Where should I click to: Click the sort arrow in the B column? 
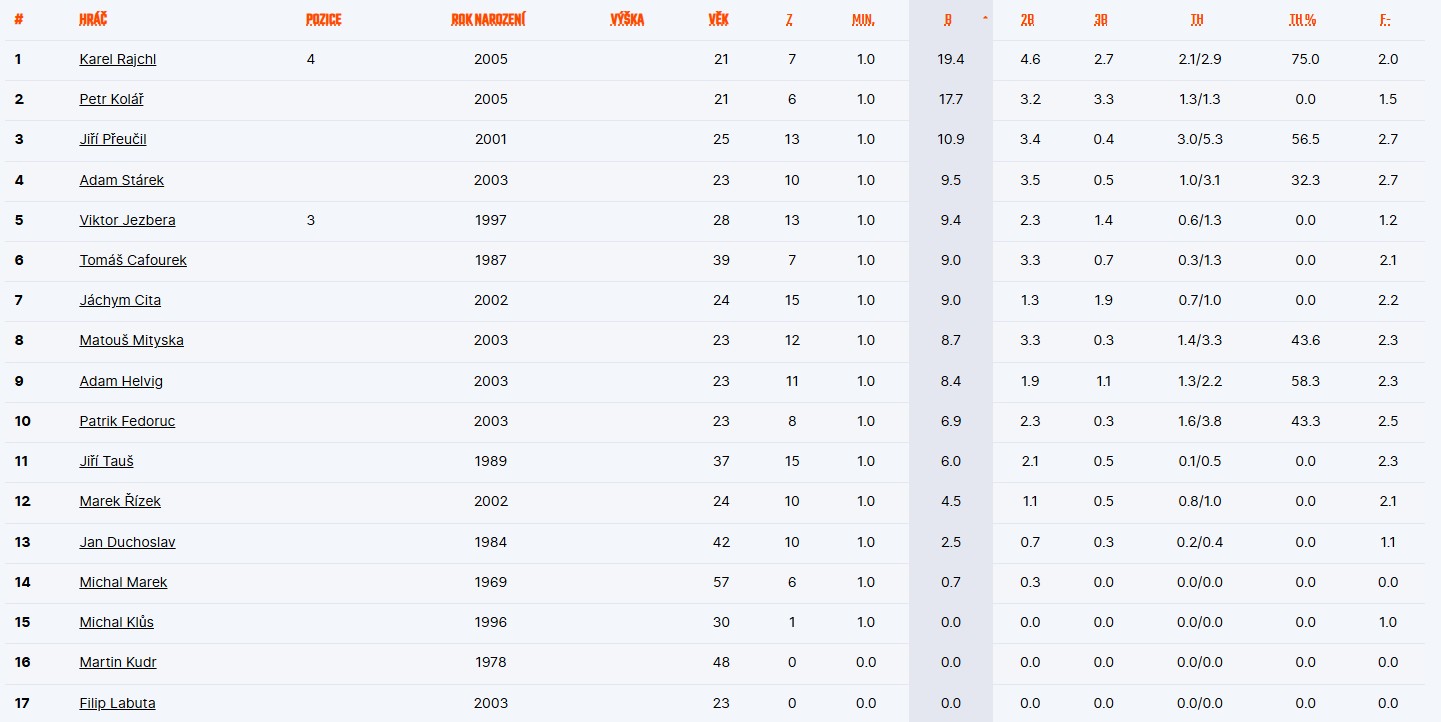coord(986,19)
